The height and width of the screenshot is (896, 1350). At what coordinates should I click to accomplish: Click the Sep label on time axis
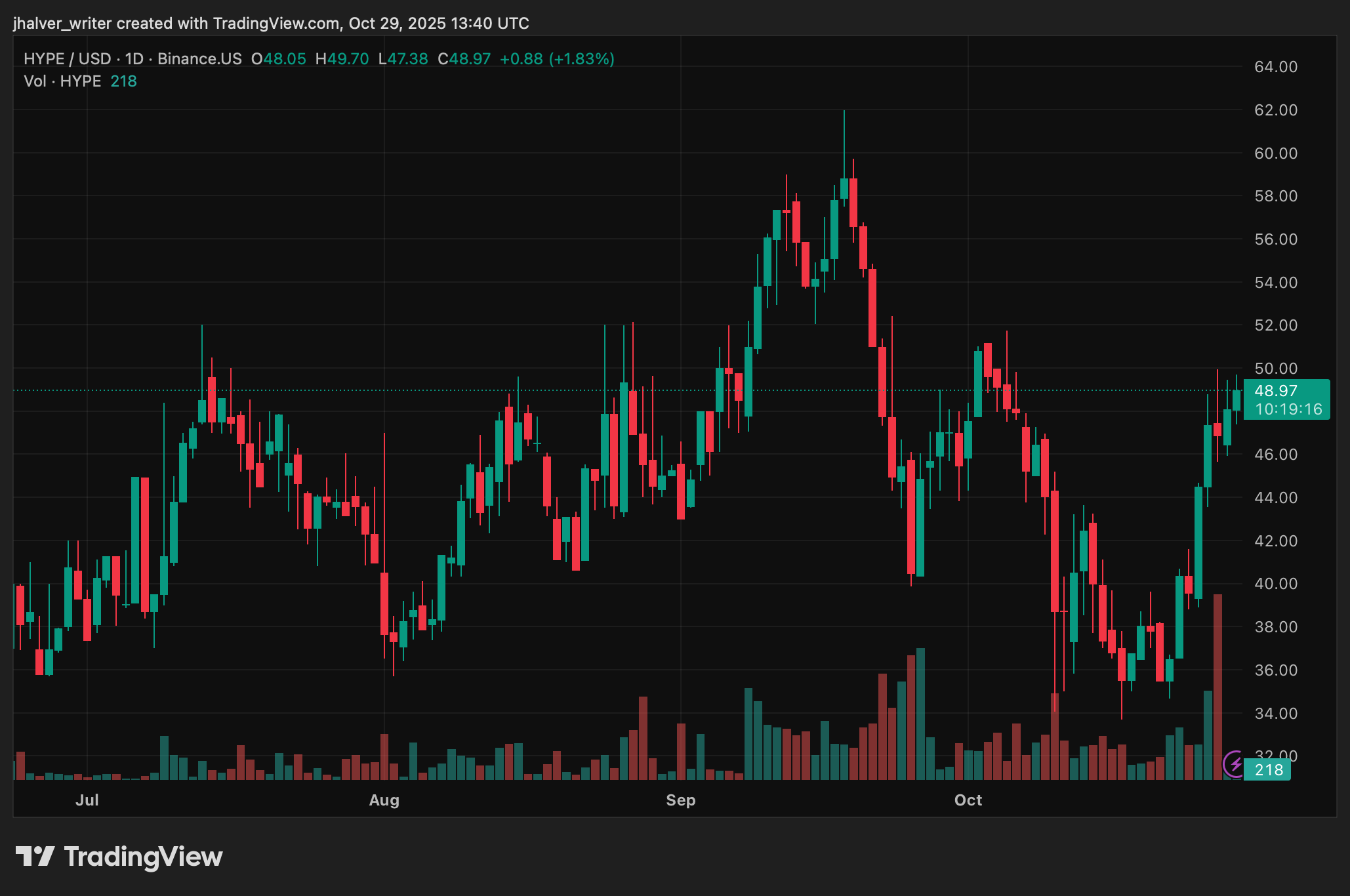coord(681,800)
